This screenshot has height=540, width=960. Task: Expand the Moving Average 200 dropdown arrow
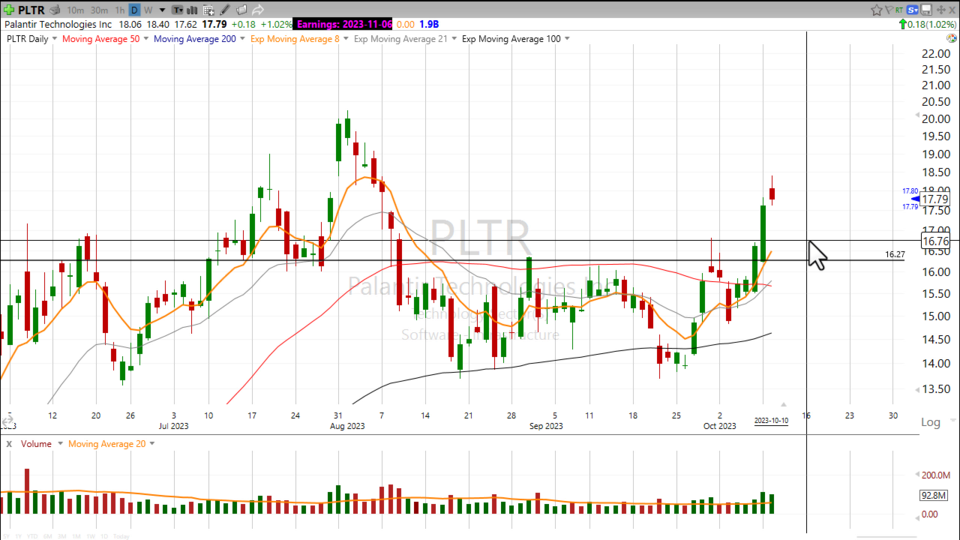(242, 39)
